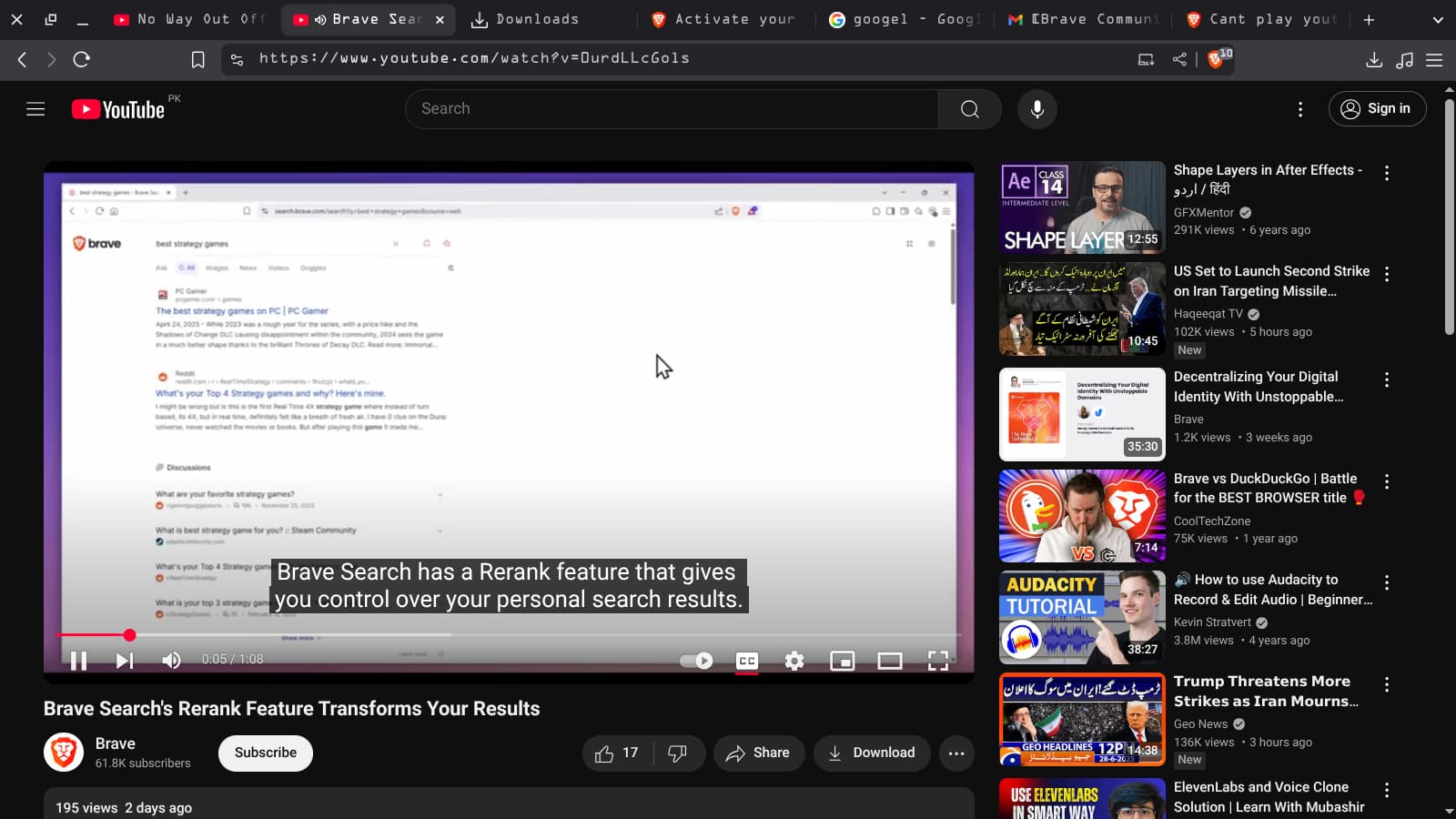Open picture-in-picture address bar icon
The height and width of the screenshot is (819, 1456).
tap(1146, 59)
